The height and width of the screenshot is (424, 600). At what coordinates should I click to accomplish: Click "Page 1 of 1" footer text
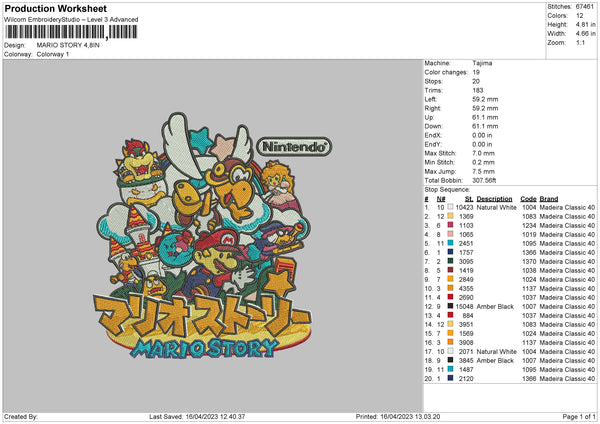click(579, 416)
